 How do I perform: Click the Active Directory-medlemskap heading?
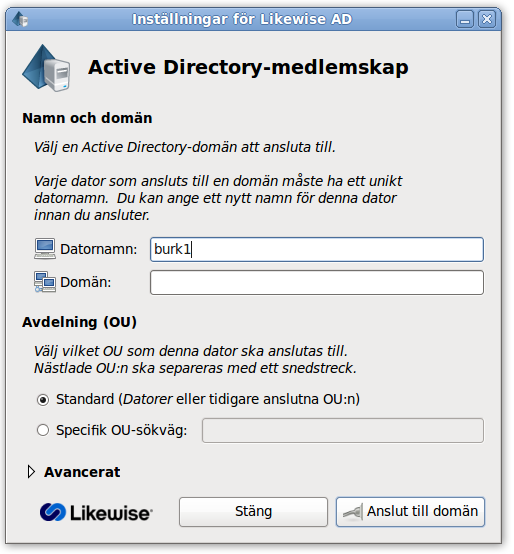tap(248, 67)
